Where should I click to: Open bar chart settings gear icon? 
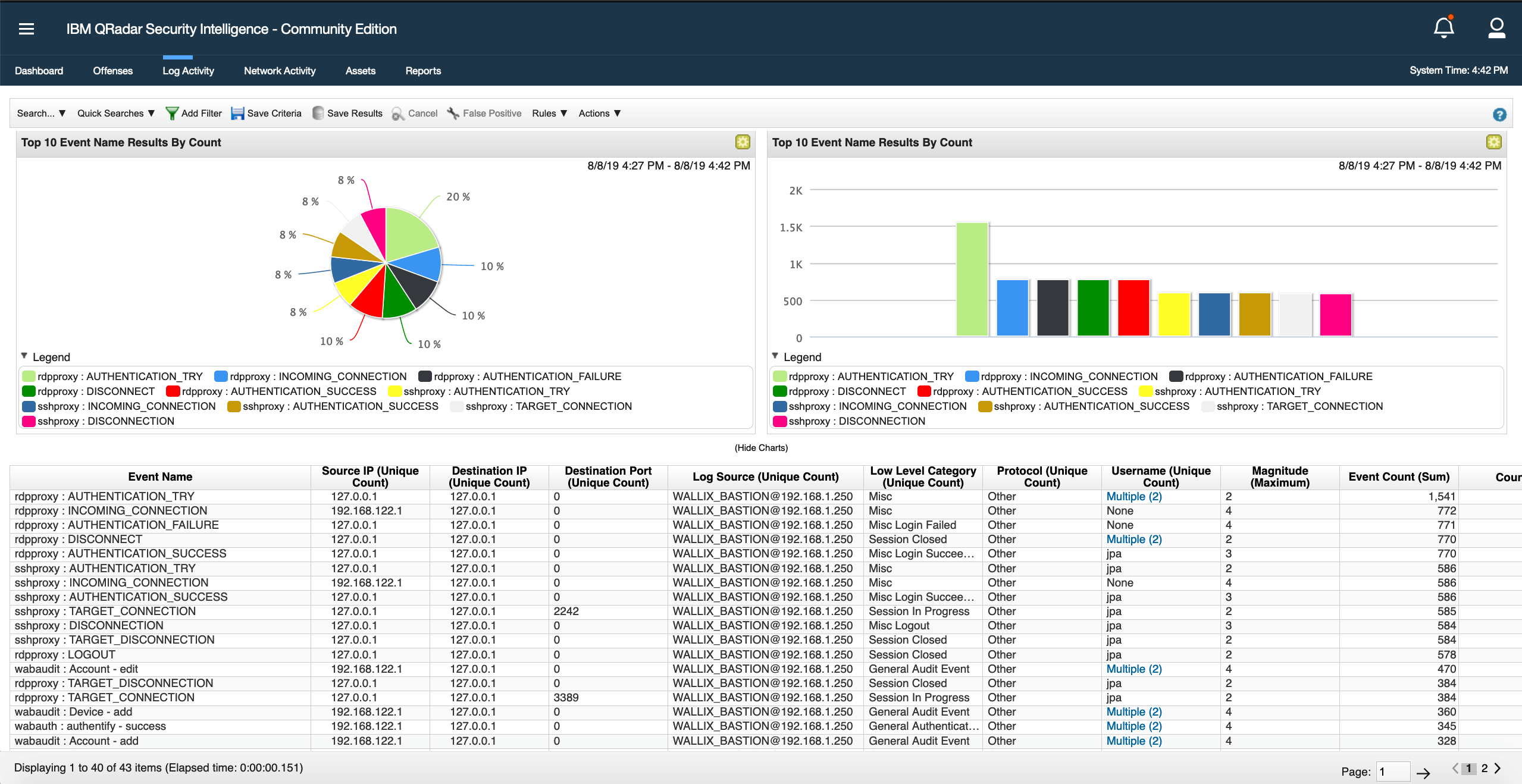(x=1493, y=142)
